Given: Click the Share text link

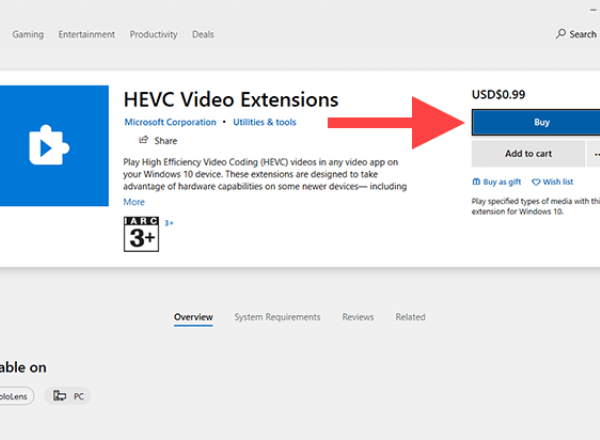Looking at the screenshot, I should (166, 141).
